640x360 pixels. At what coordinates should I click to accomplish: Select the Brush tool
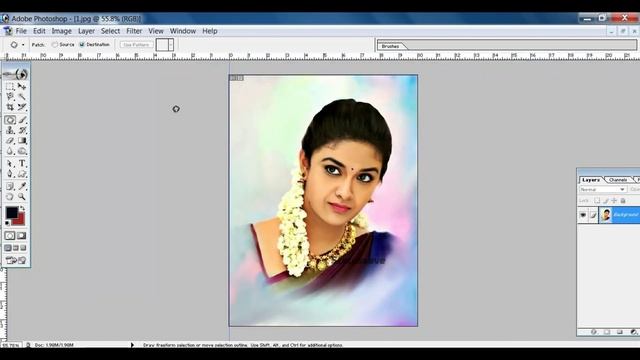tap(22, 120)
